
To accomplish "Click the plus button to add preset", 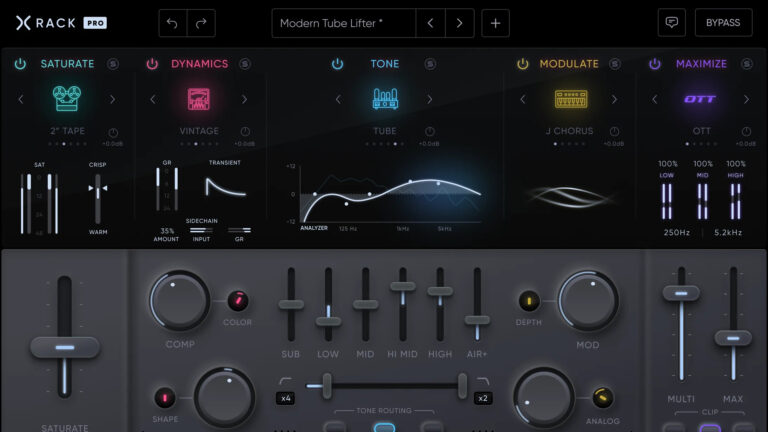I will click(x=495, y=23).
